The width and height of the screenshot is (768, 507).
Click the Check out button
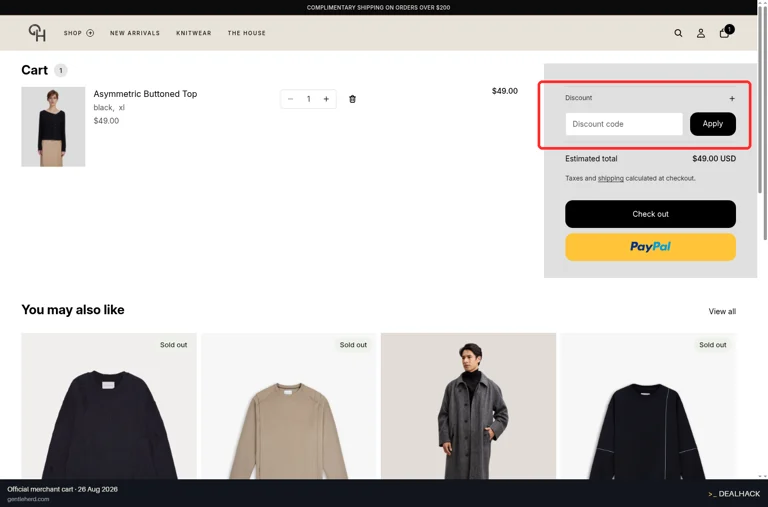coord(650,214)
